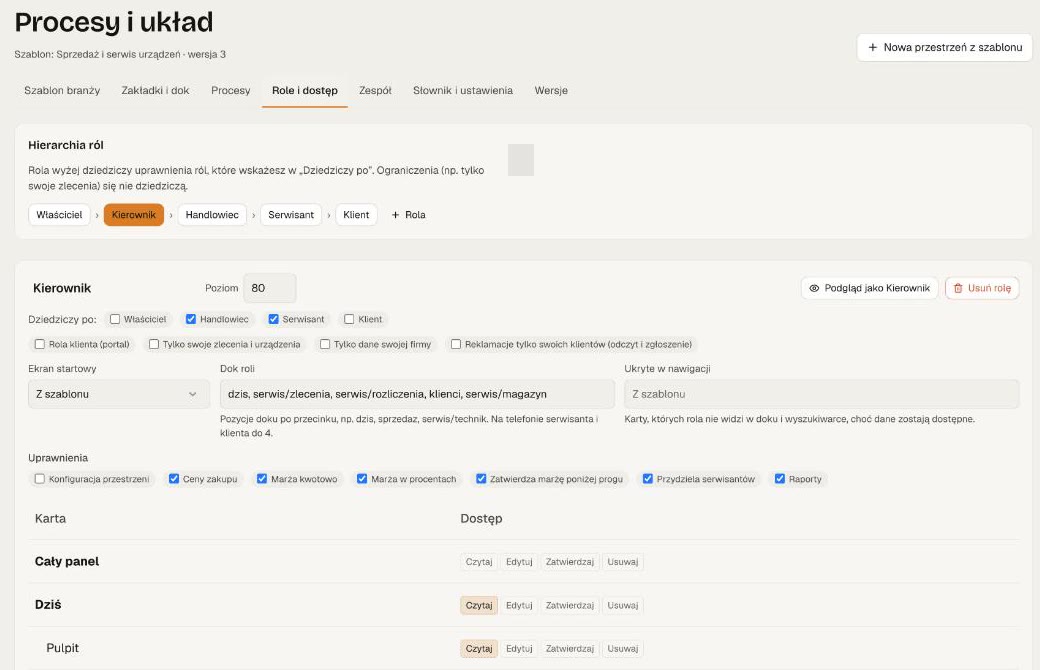Uncheck Przydziela serwisantów permission

coord(647,479)
